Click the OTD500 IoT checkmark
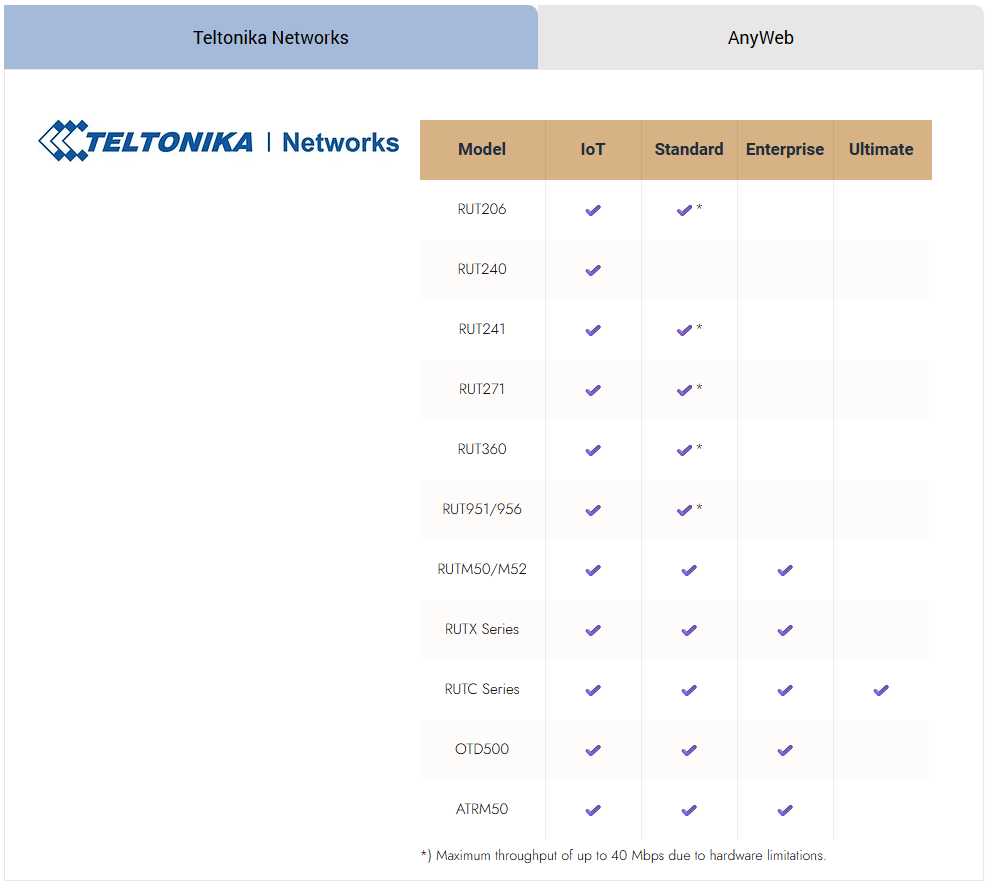Image resolution: width=989 pixels, height=887 pixels. click(593, 749)
